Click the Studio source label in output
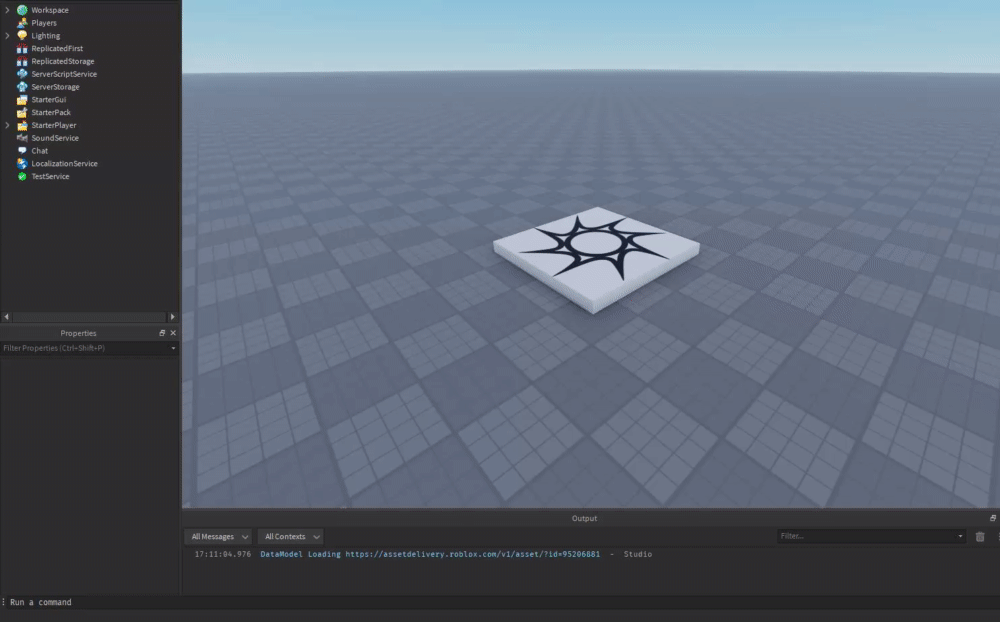This screenshot has width=1000, height=622. point(638,554)
